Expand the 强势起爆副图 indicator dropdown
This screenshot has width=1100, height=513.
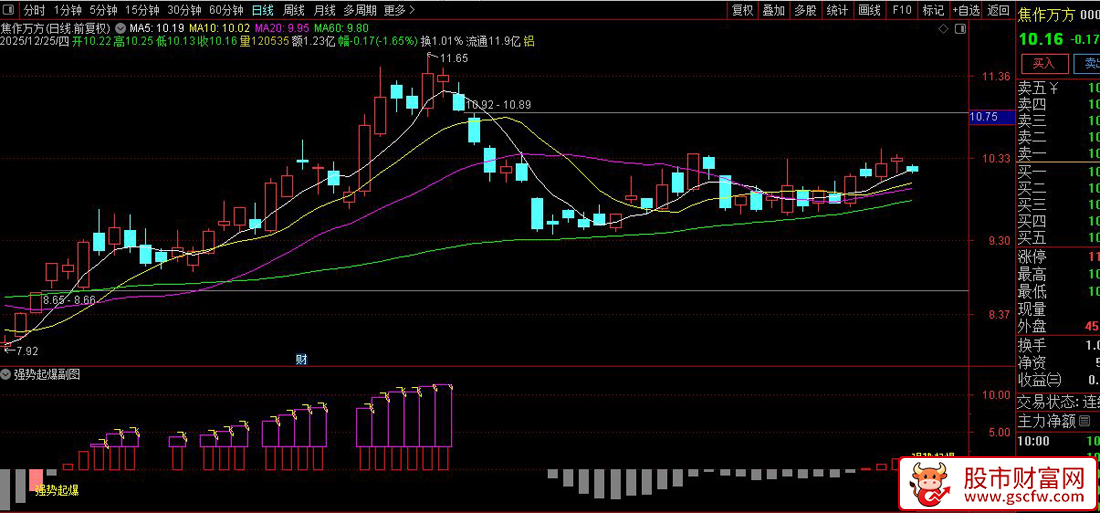point(5,375)
